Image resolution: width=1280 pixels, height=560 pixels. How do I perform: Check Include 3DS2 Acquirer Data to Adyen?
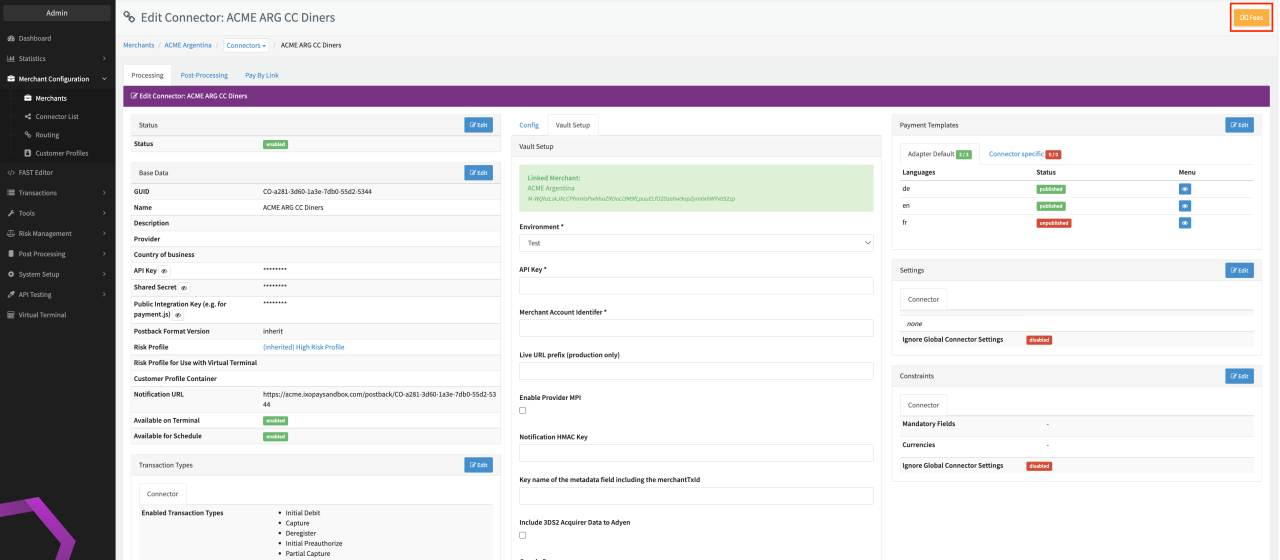pos(522,535)
